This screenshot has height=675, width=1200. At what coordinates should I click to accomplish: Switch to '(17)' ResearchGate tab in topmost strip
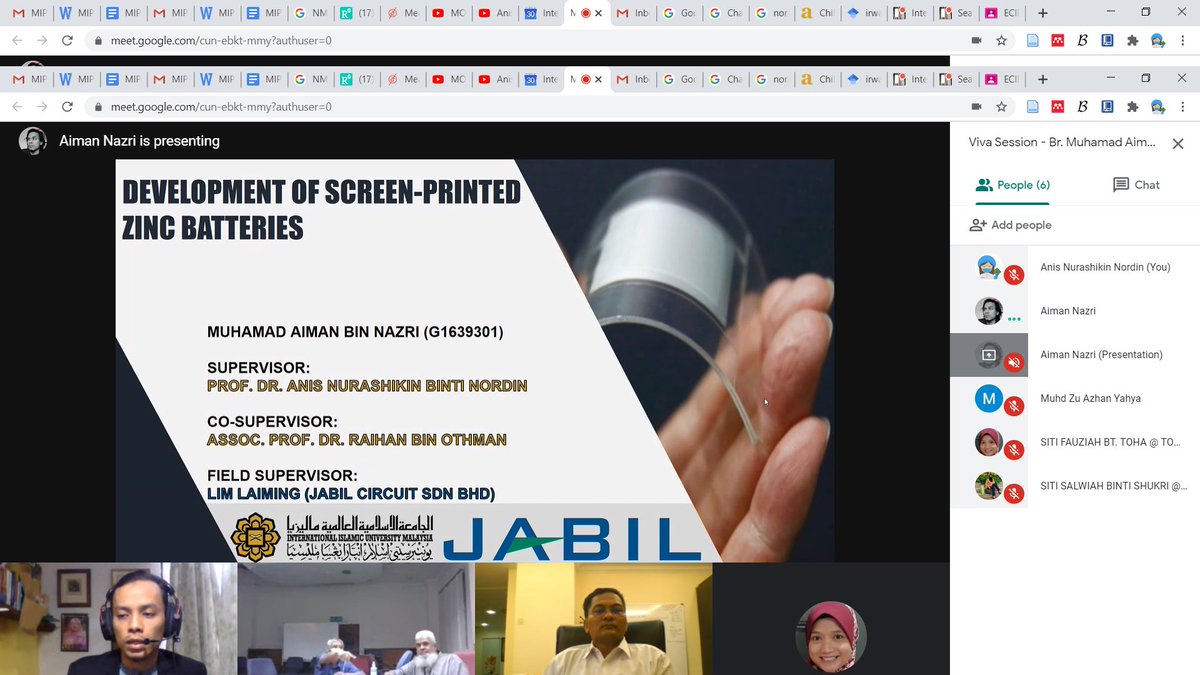click(x=356, y=13)
